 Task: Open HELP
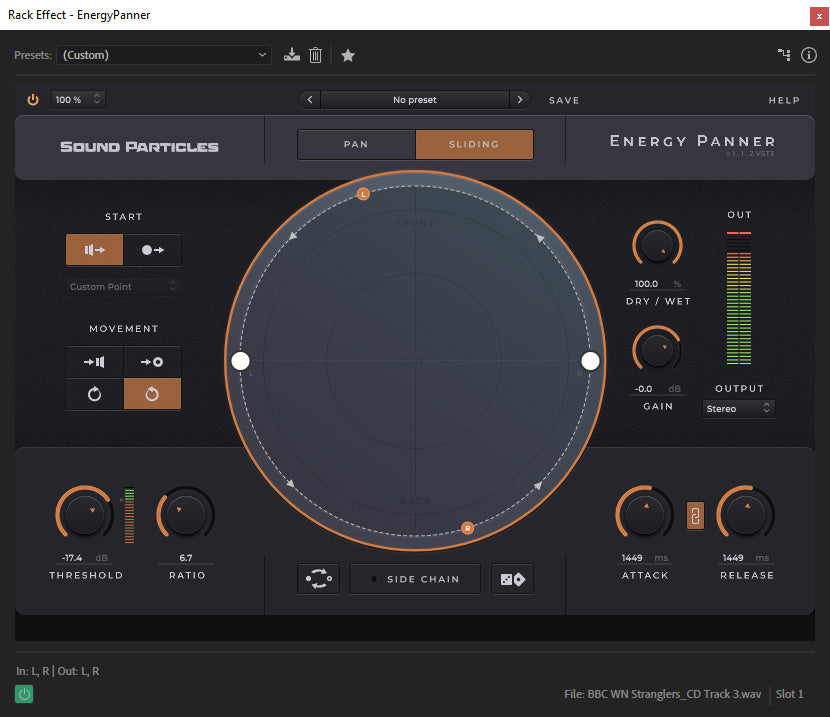click(x=784, y=100)
